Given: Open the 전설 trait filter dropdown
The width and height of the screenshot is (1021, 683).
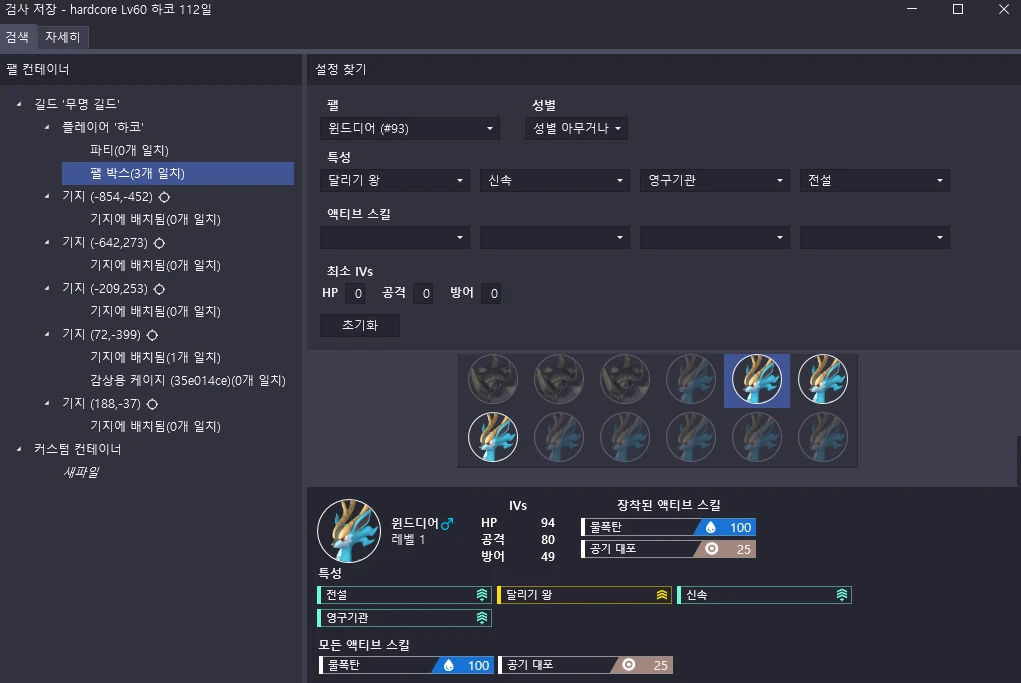Looking at the screenshot, I should click(x=874, y=180).
